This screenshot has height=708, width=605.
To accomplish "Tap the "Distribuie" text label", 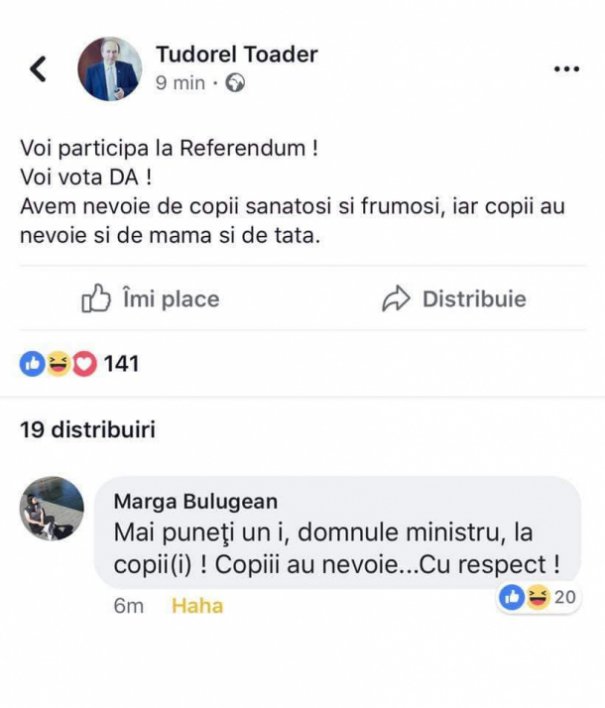I will tap(474, 298).
